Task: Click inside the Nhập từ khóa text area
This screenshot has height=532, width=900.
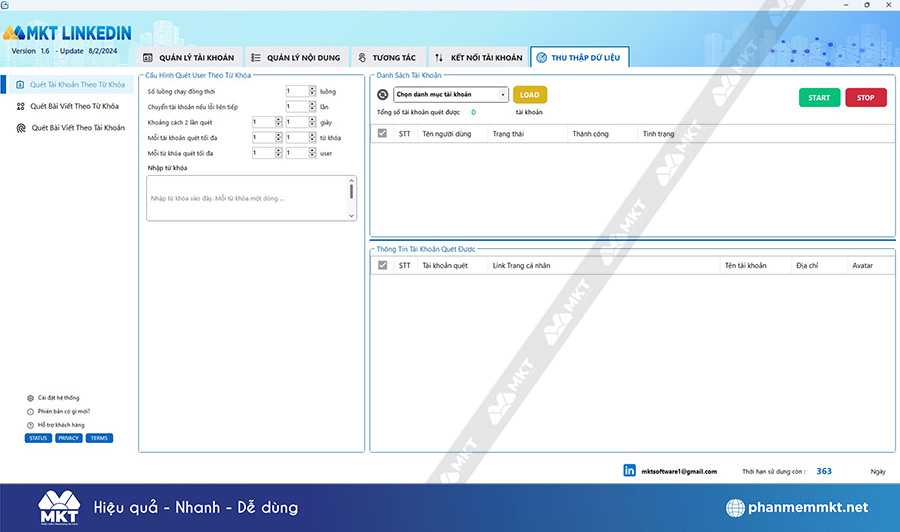Action: (245, 198)
